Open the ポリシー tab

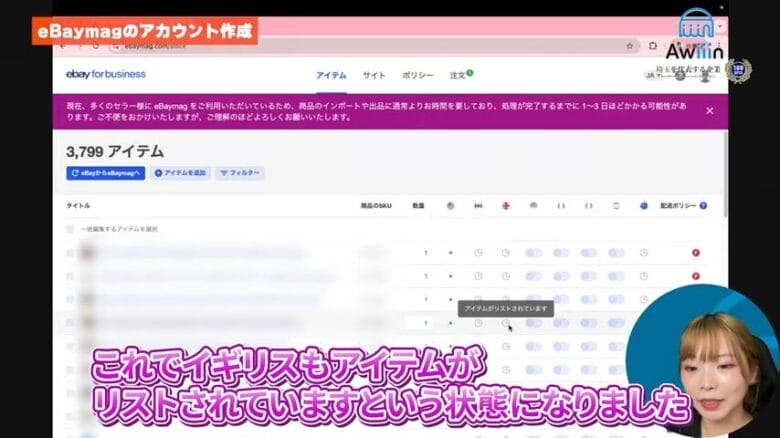click(x=417, y=75)
